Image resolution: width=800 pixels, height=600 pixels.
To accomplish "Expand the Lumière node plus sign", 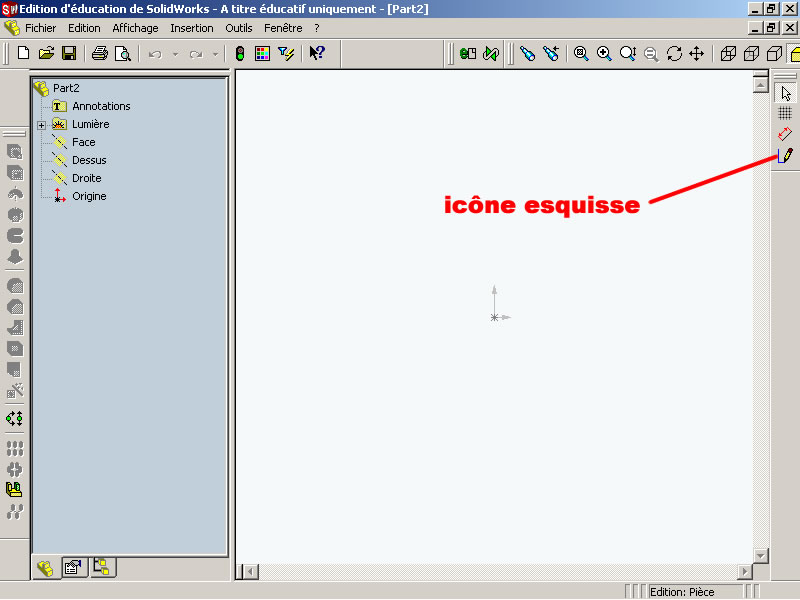I will pos(41,125).
